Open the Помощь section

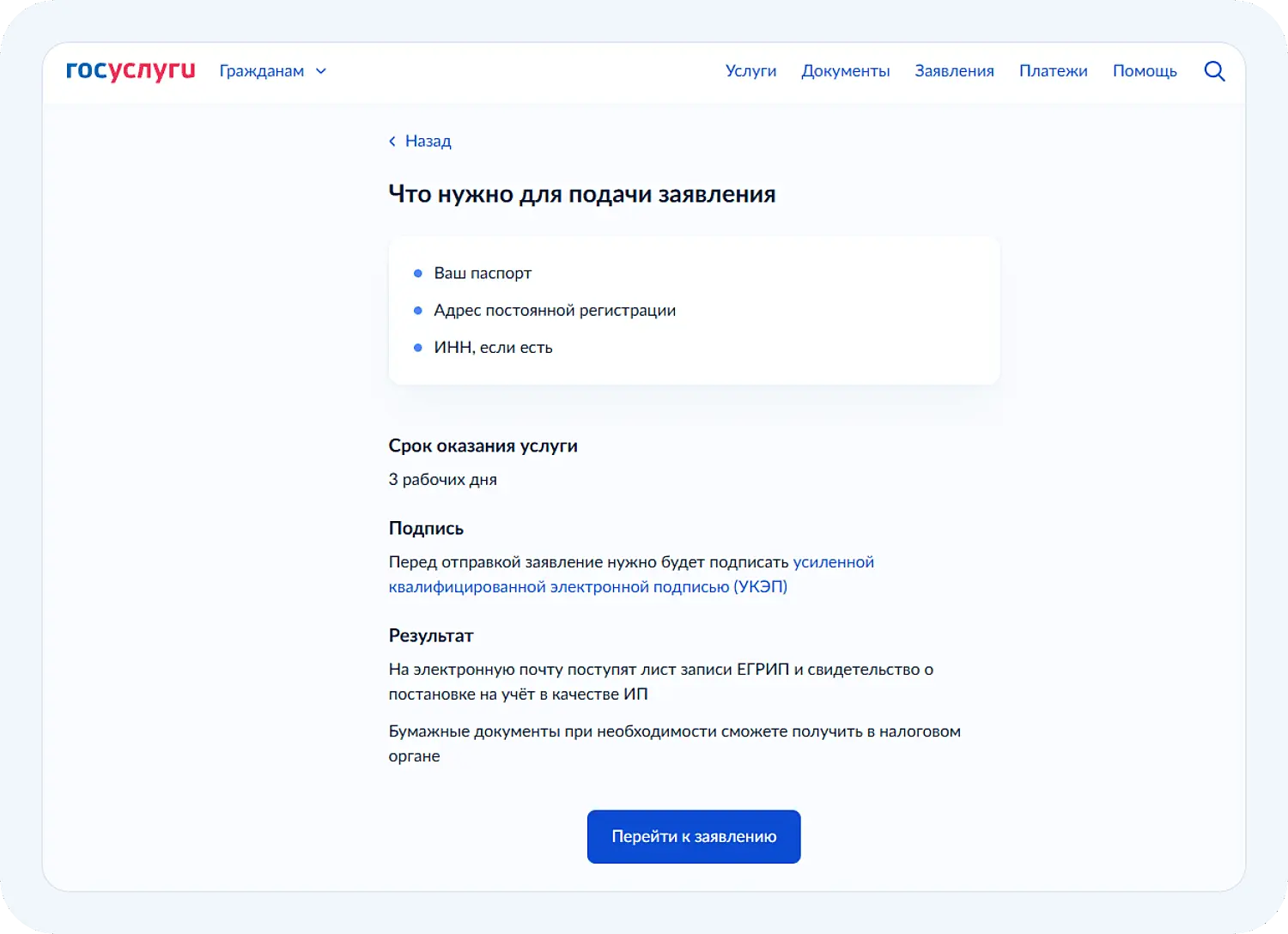pos(1145,70)
